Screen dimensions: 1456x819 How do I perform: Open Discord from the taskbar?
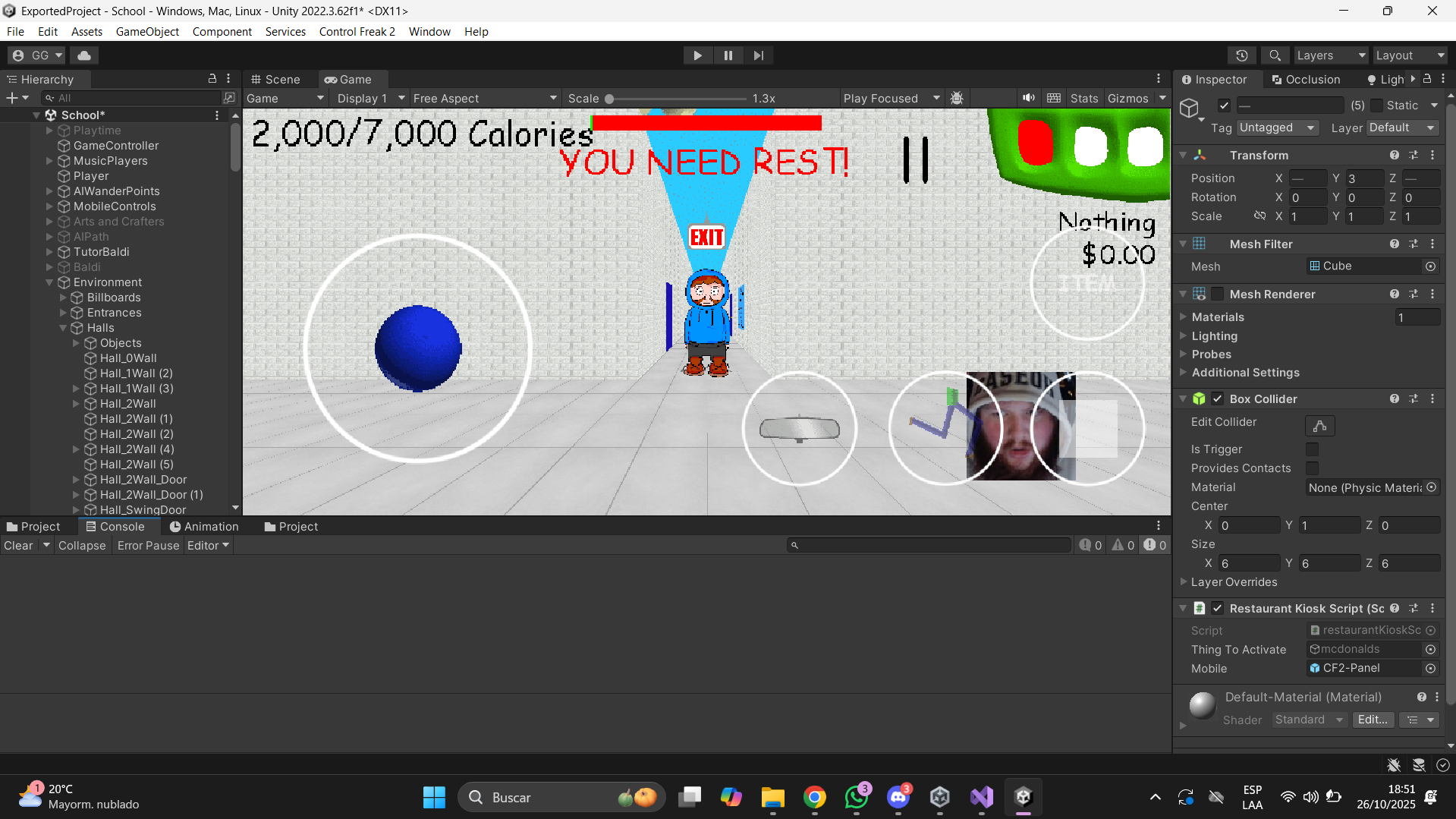pos(898,797)
